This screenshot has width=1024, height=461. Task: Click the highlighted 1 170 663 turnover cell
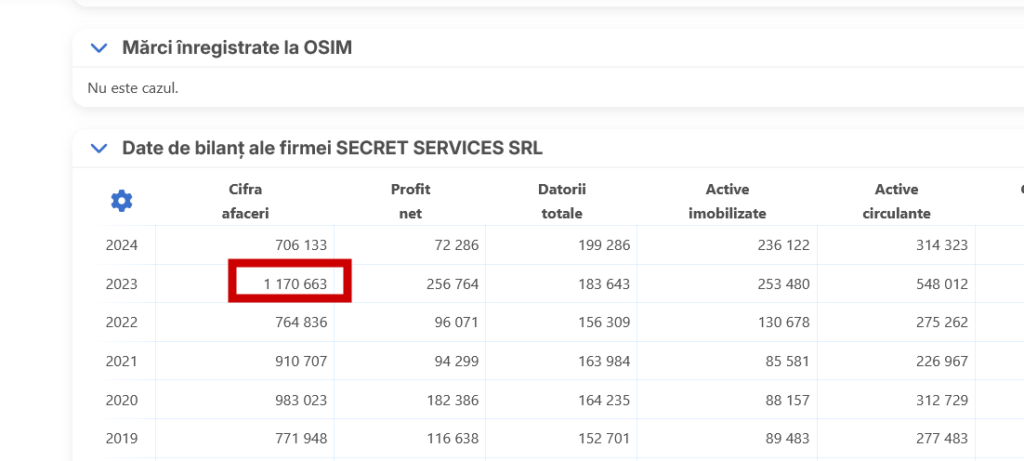[290, 284]
